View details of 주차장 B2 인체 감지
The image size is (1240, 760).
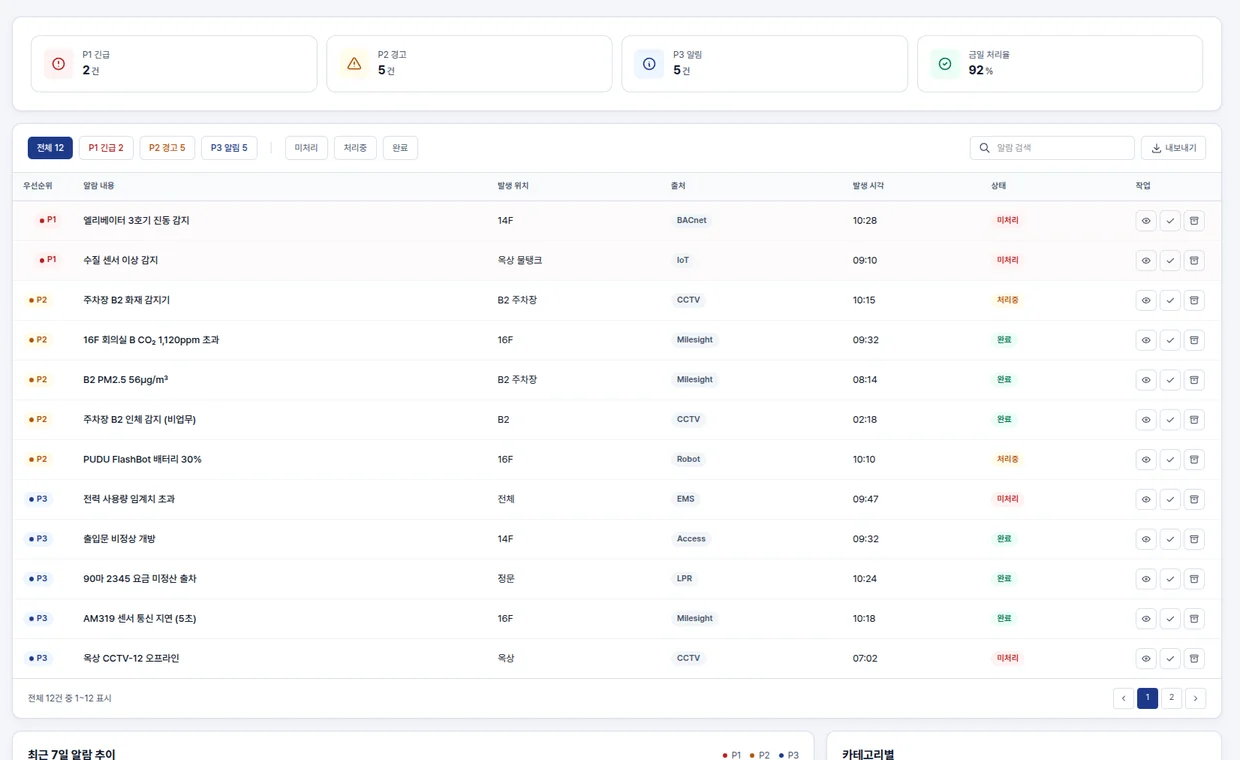click(1146, 419)
